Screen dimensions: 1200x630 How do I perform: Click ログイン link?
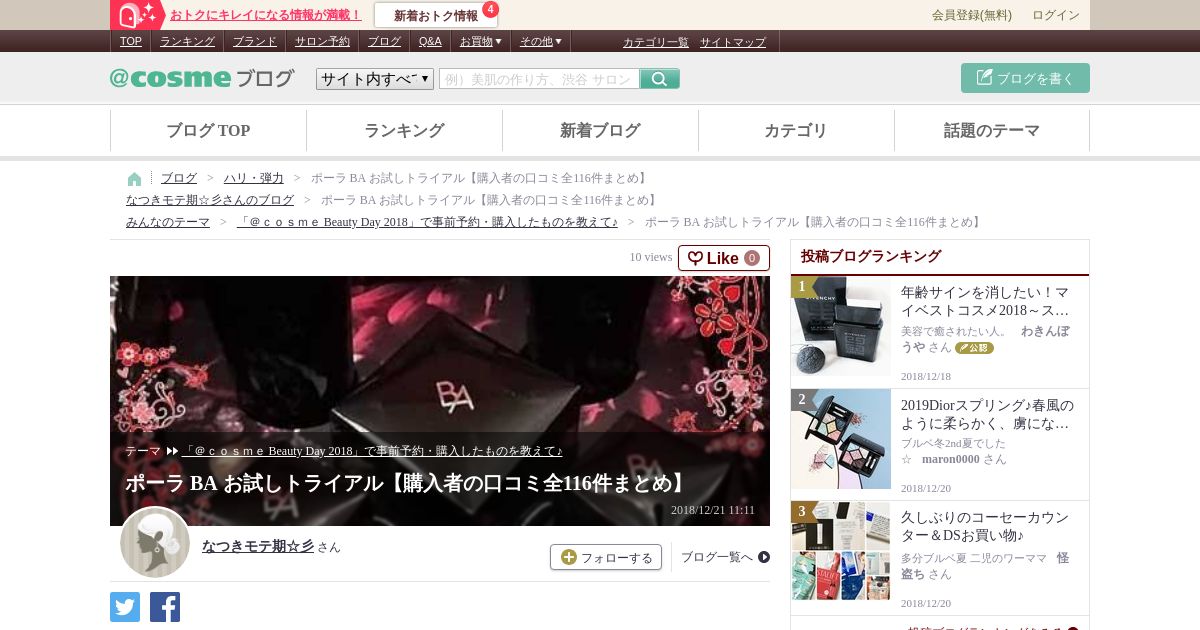(x=1056, y=15)
